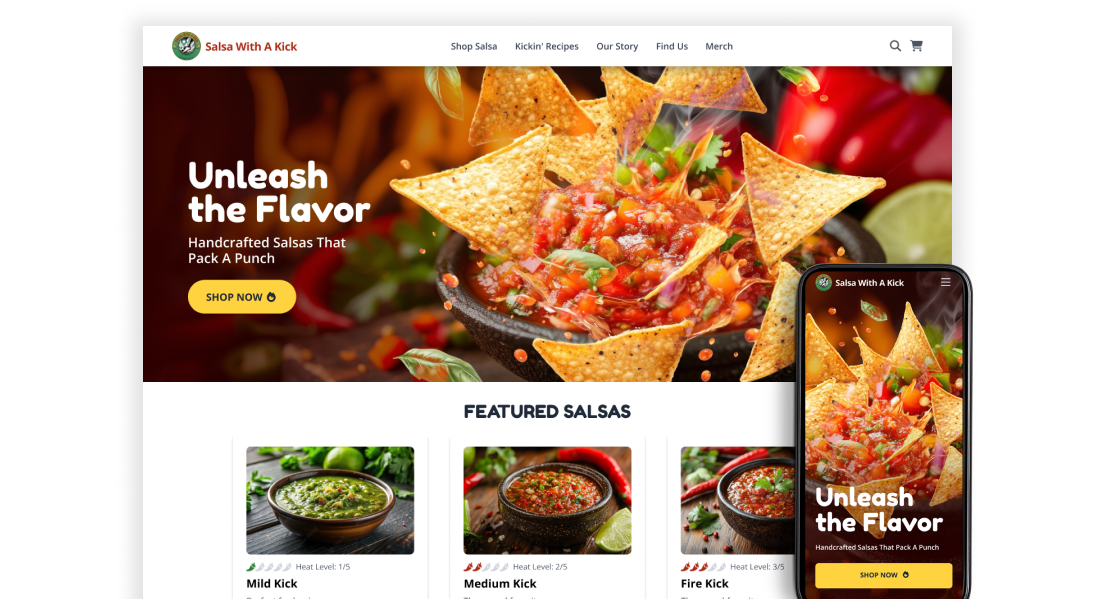The width and height of the screenshot is (1095, 599).
Task: Click the Medium Kick chili heat rating icons
Action: point(486,567)
